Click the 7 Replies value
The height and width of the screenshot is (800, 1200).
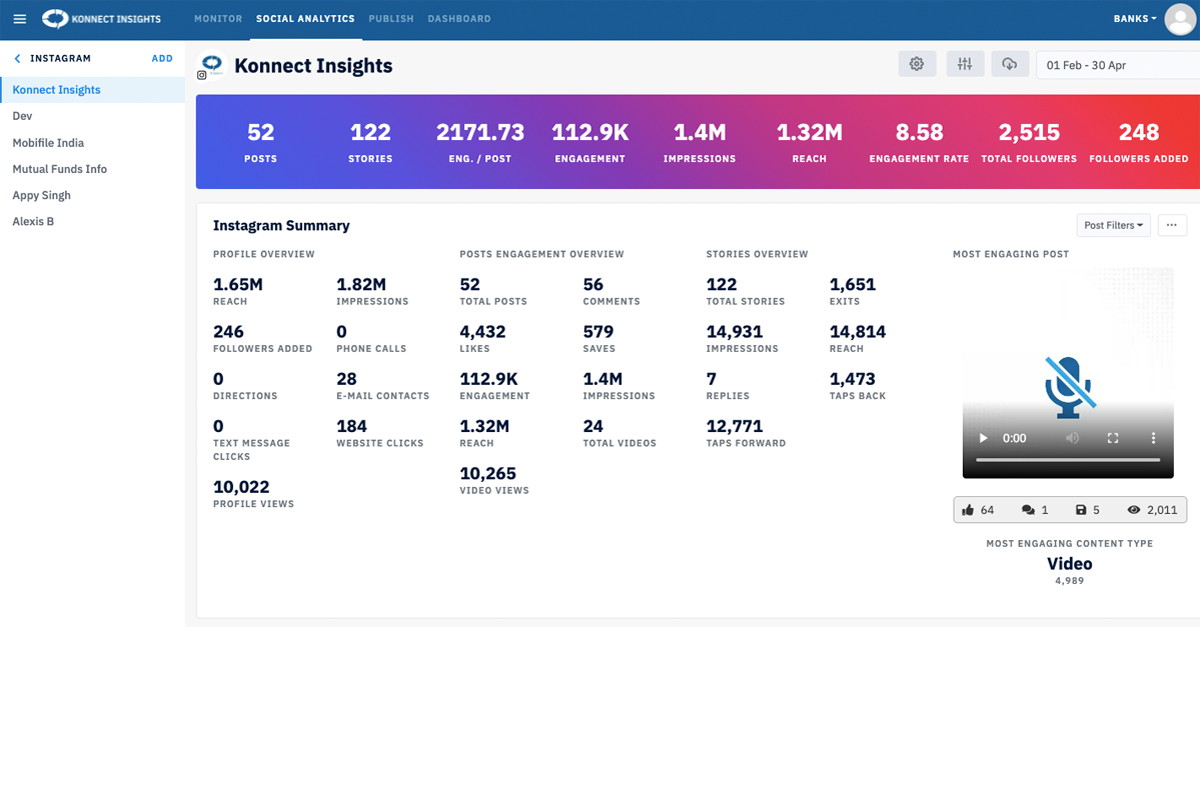pos(711,379)
